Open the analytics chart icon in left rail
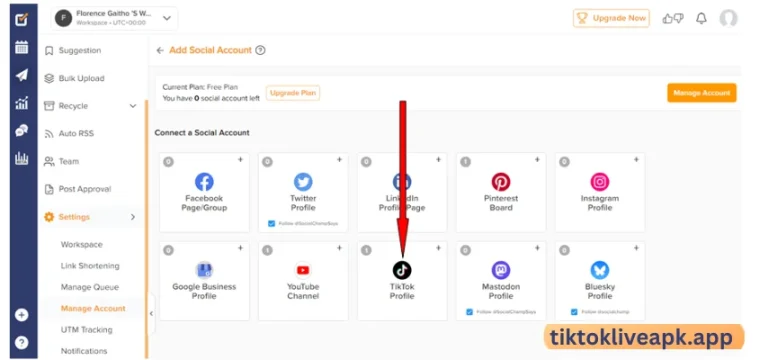The image size is (768, 360). coord(22,103)
